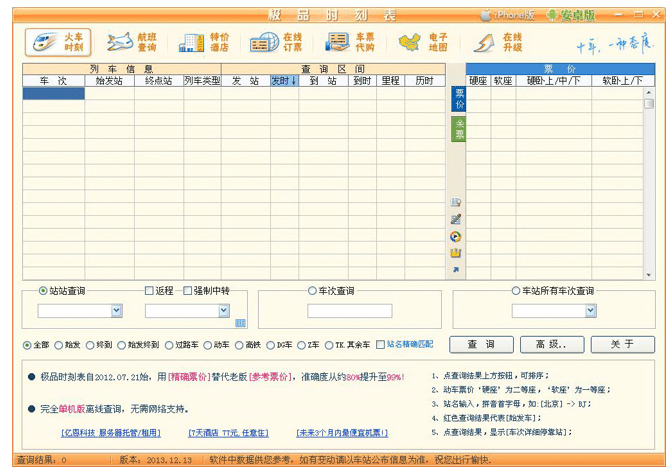Select the 车次查询 radio button

point(312,291)
